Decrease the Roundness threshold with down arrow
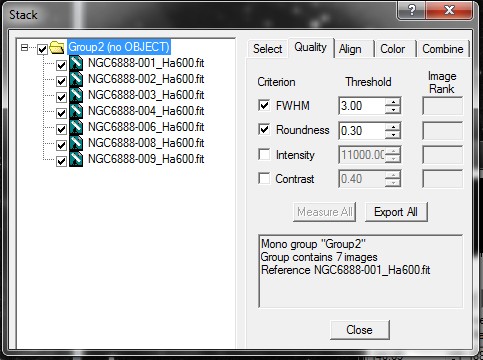483x360 pixels. pos(393,134)
